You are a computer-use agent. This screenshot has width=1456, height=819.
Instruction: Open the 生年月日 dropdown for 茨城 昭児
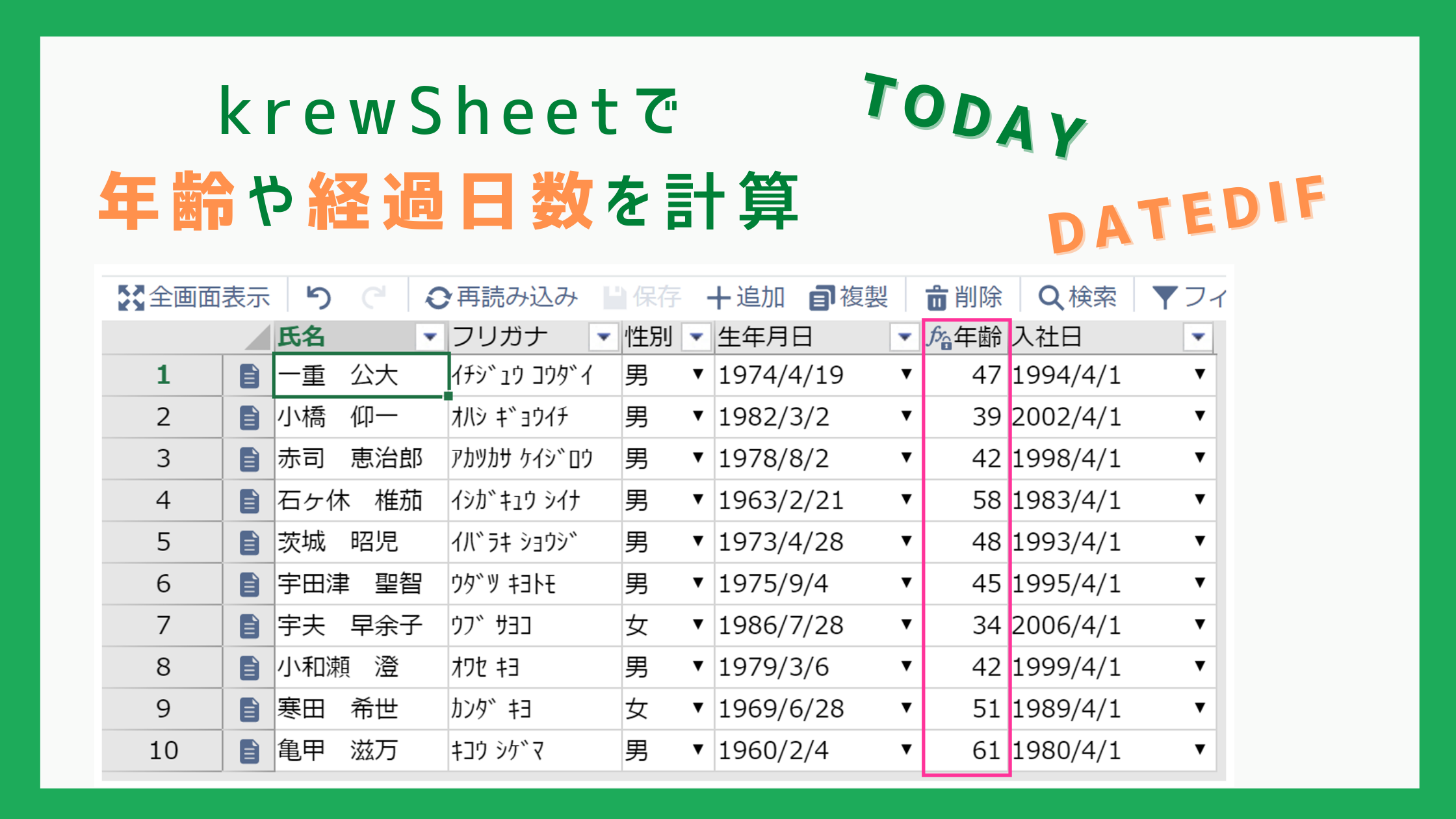(905, 541)
